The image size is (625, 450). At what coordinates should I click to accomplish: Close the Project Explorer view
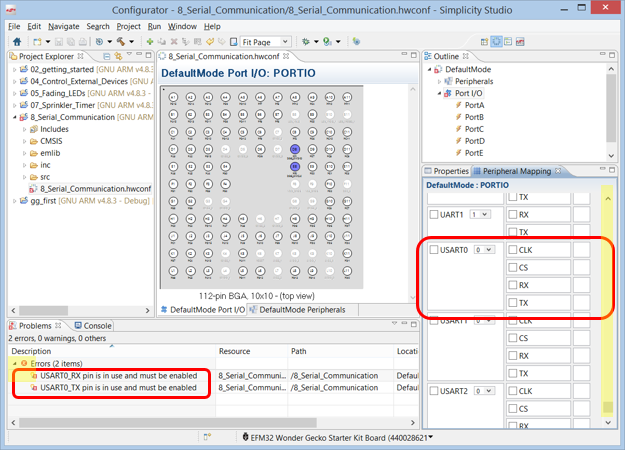(x=81, y=56)
